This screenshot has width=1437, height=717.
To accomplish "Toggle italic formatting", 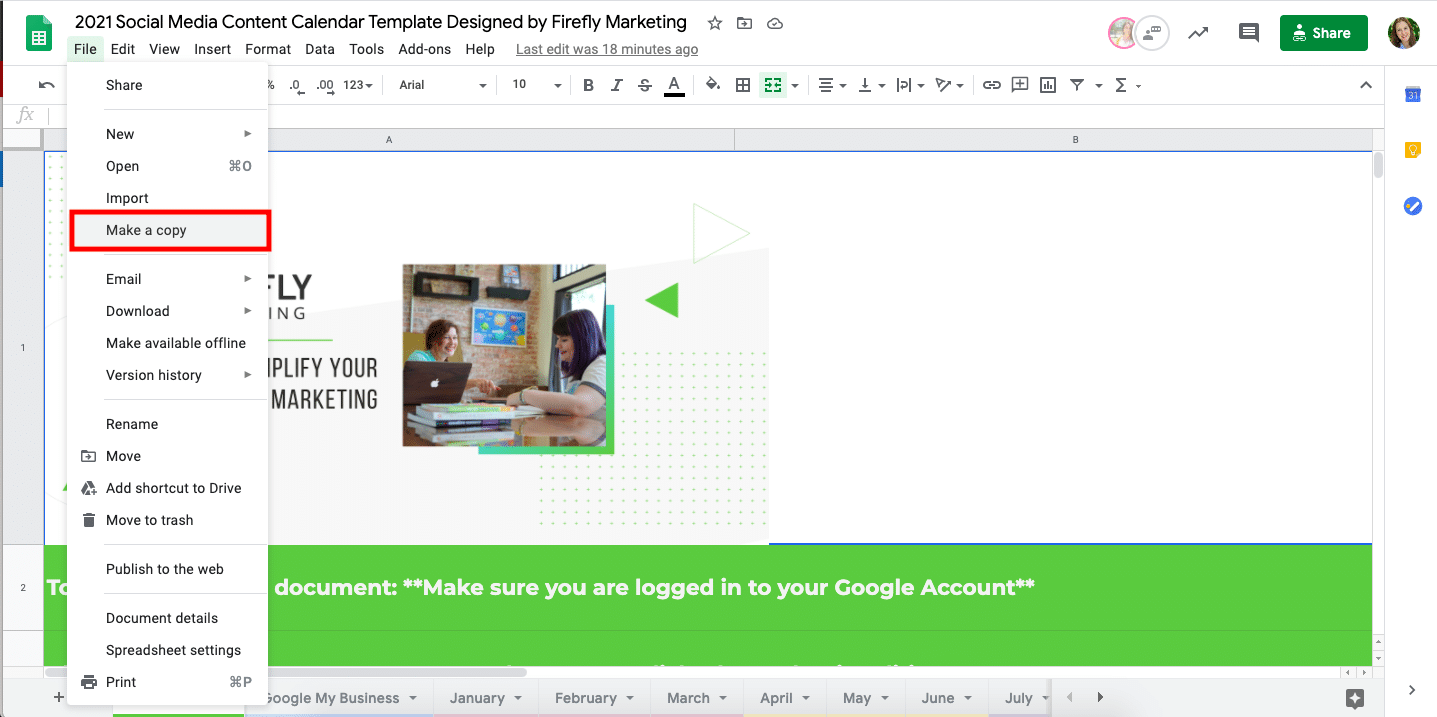I will point(616,85).
